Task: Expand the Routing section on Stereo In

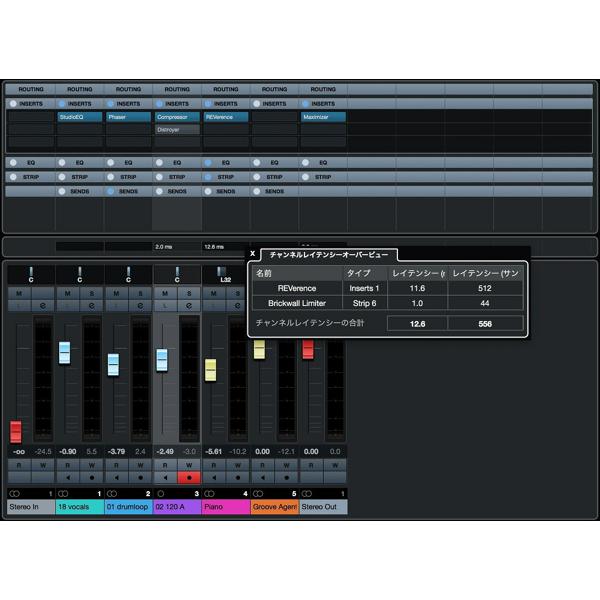Action: click(31, 89)
